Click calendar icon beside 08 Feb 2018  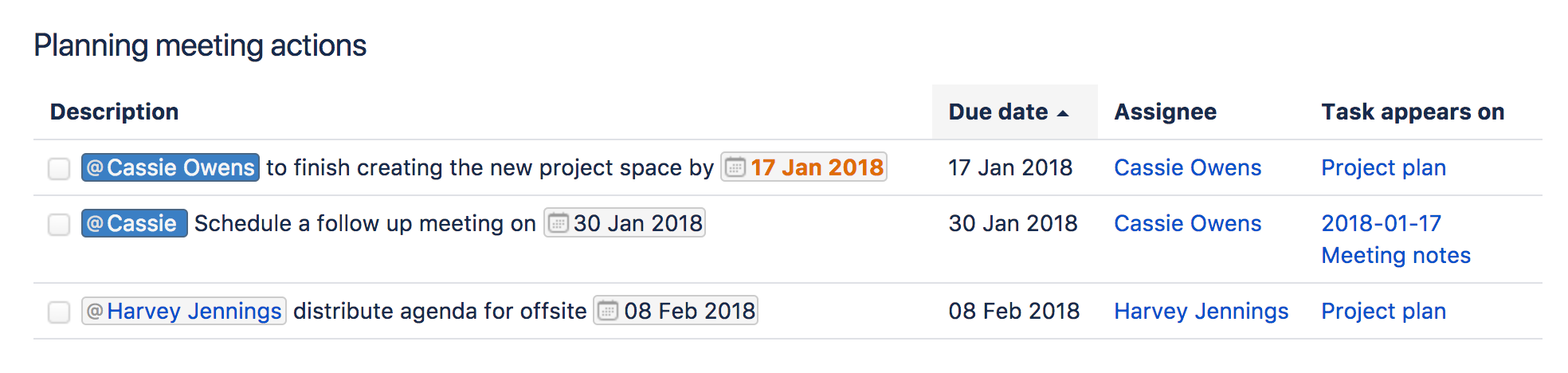[x=608, y=311]
